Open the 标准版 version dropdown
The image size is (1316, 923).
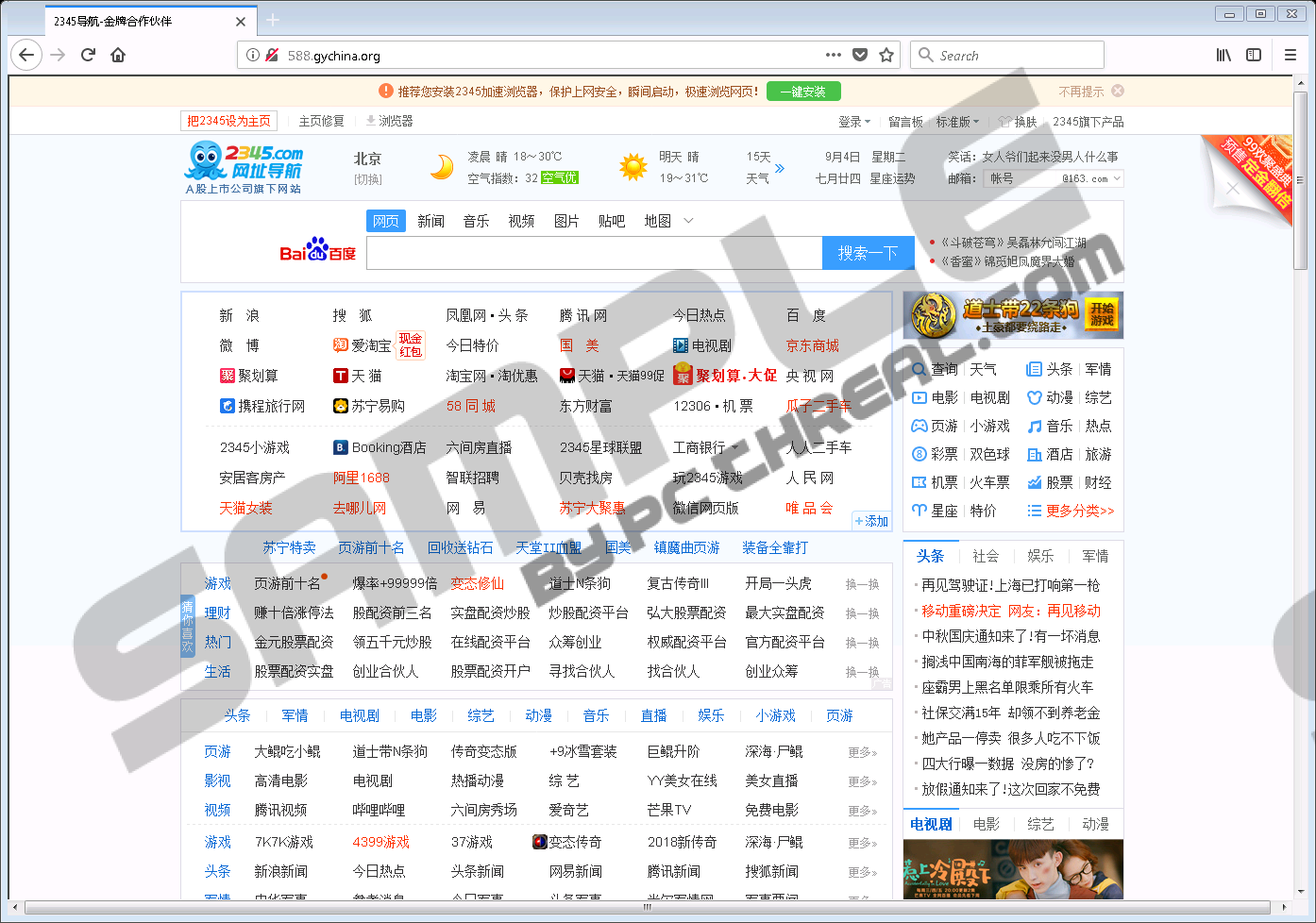957,122
